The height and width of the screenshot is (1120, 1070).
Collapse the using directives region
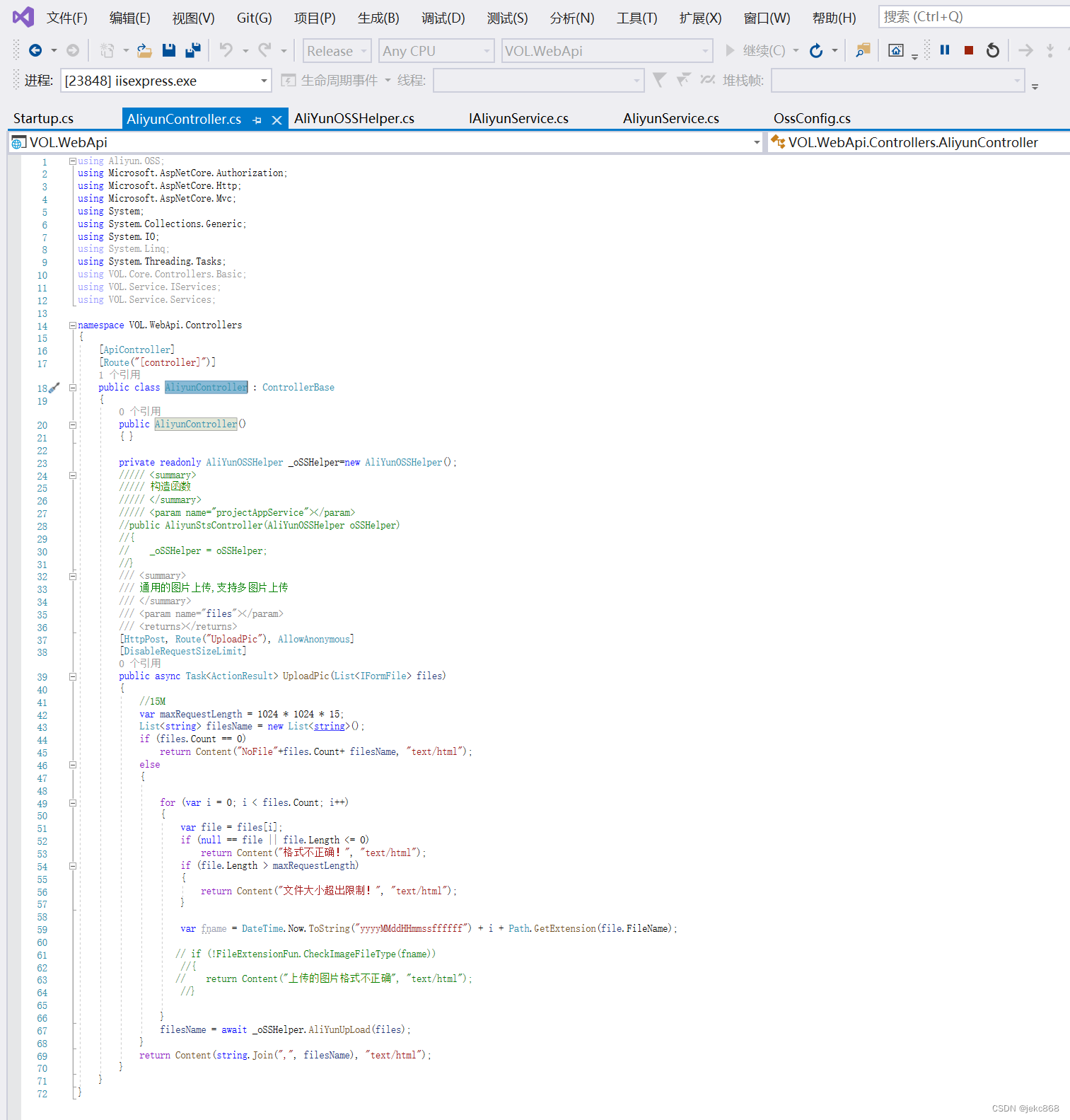(72, 161)
